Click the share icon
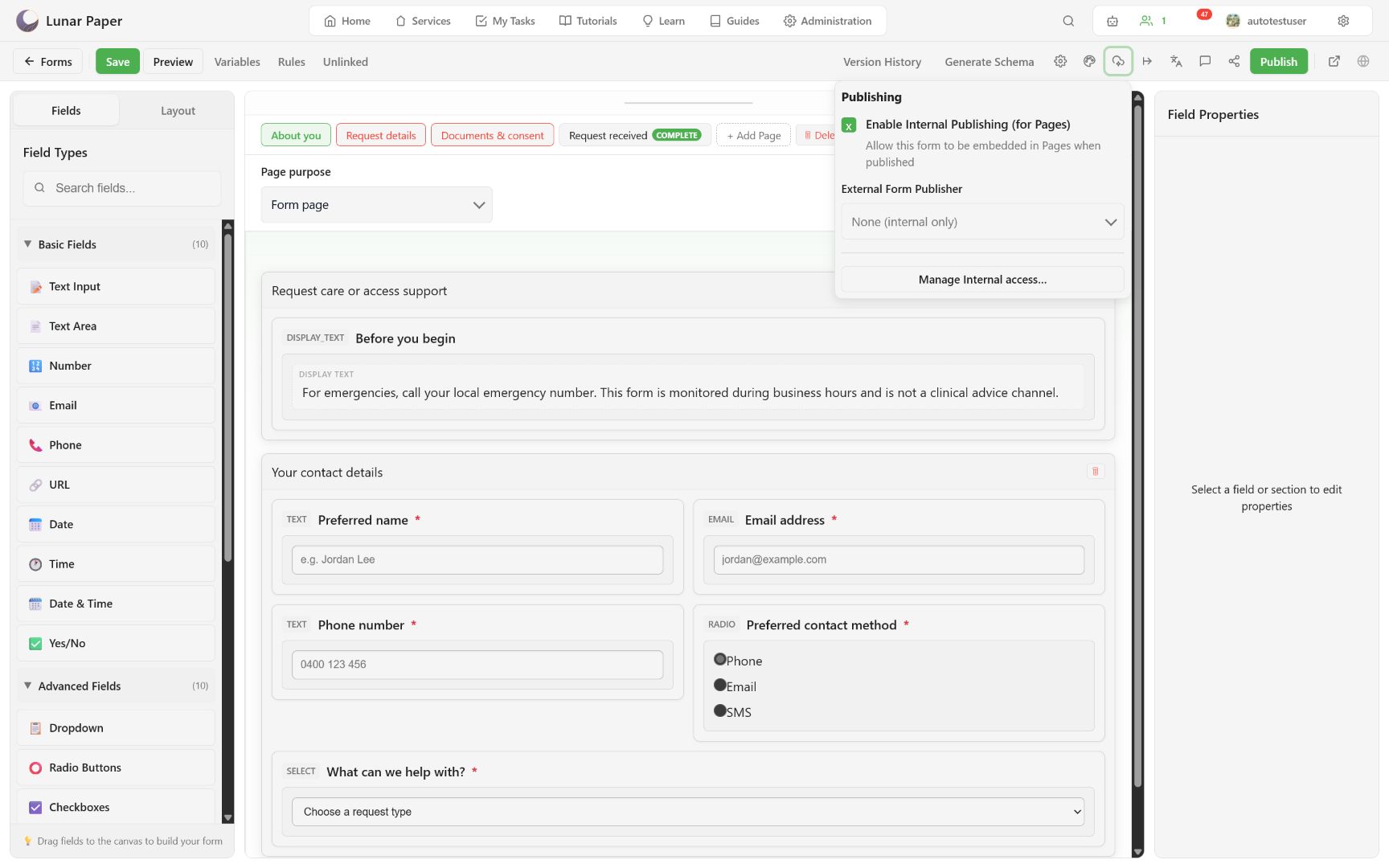This screenshot has width=1389, height=868. (1234, 61)
